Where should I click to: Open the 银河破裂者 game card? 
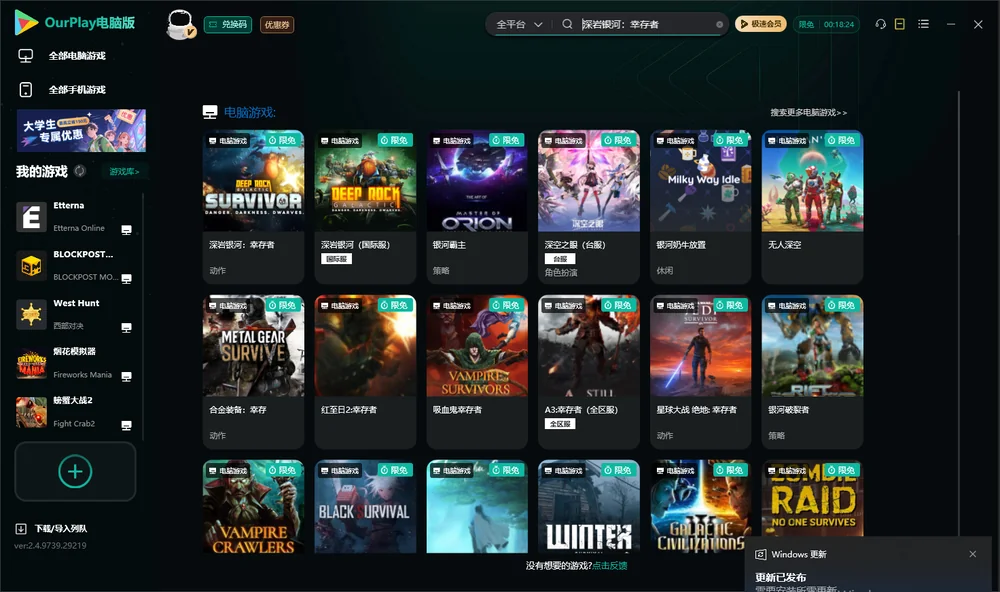(x=812, y=372)
